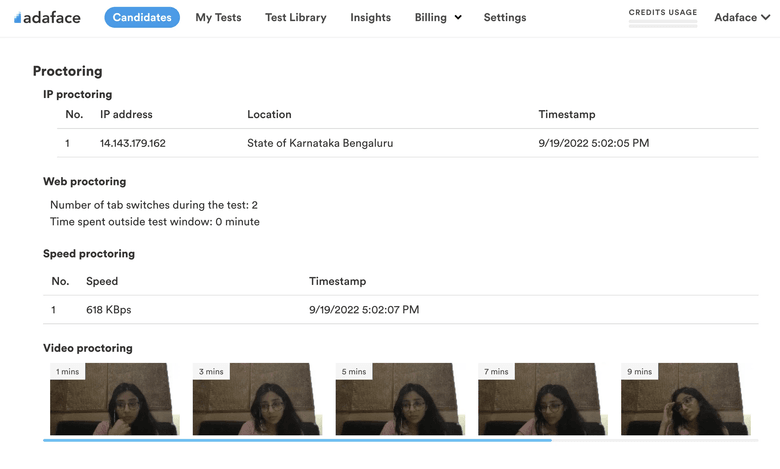Click the video proctoring horizontal scrollbar

point(297,440)
